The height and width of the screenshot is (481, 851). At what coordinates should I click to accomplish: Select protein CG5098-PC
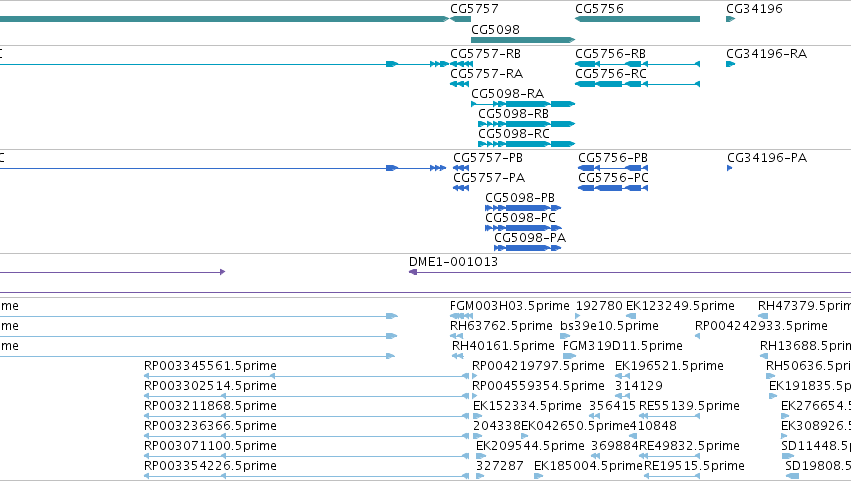tap(520, 218)
